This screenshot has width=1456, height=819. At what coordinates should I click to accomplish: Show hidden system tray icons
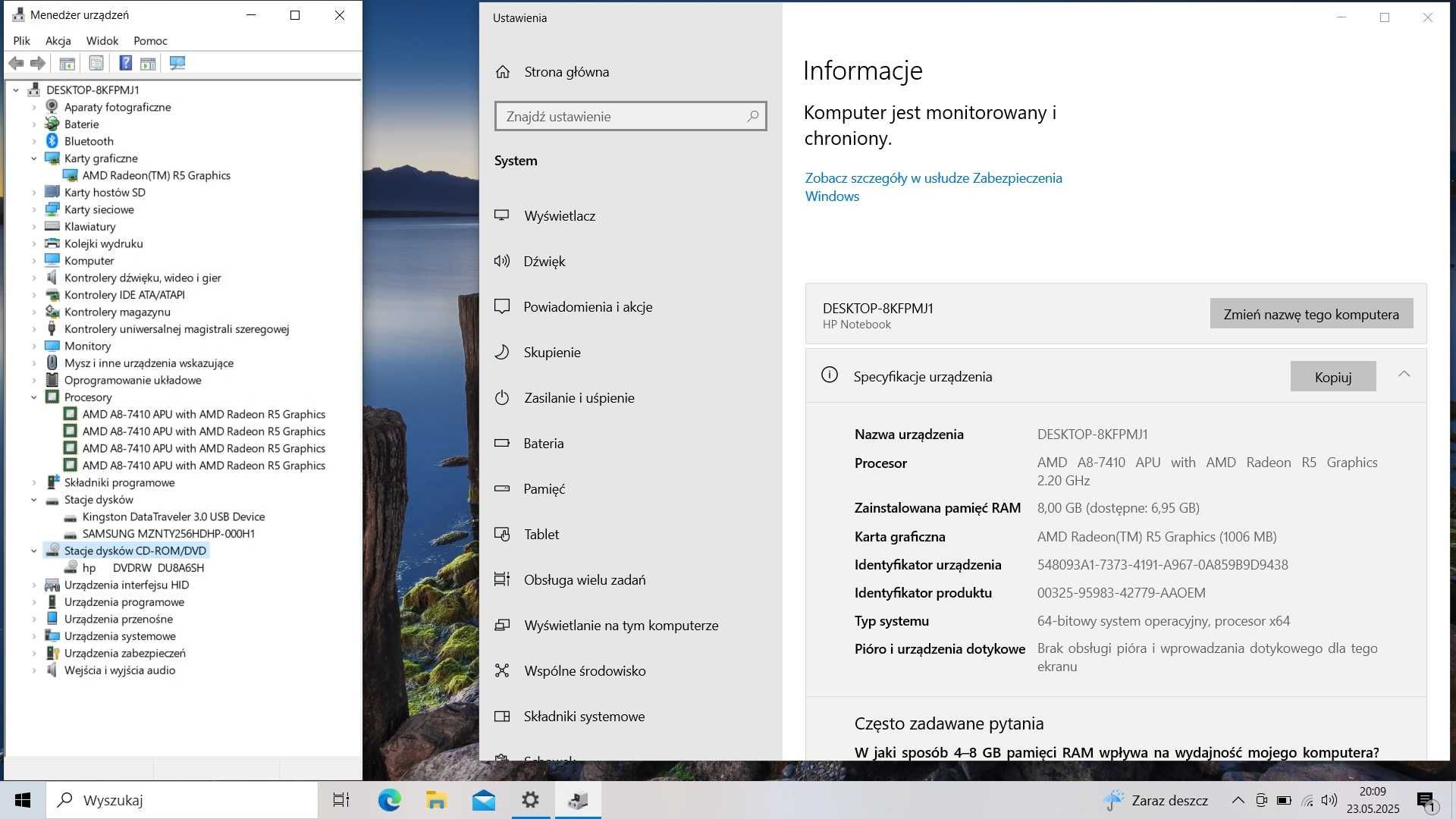pyautogui.click(x=1238, y=800)
